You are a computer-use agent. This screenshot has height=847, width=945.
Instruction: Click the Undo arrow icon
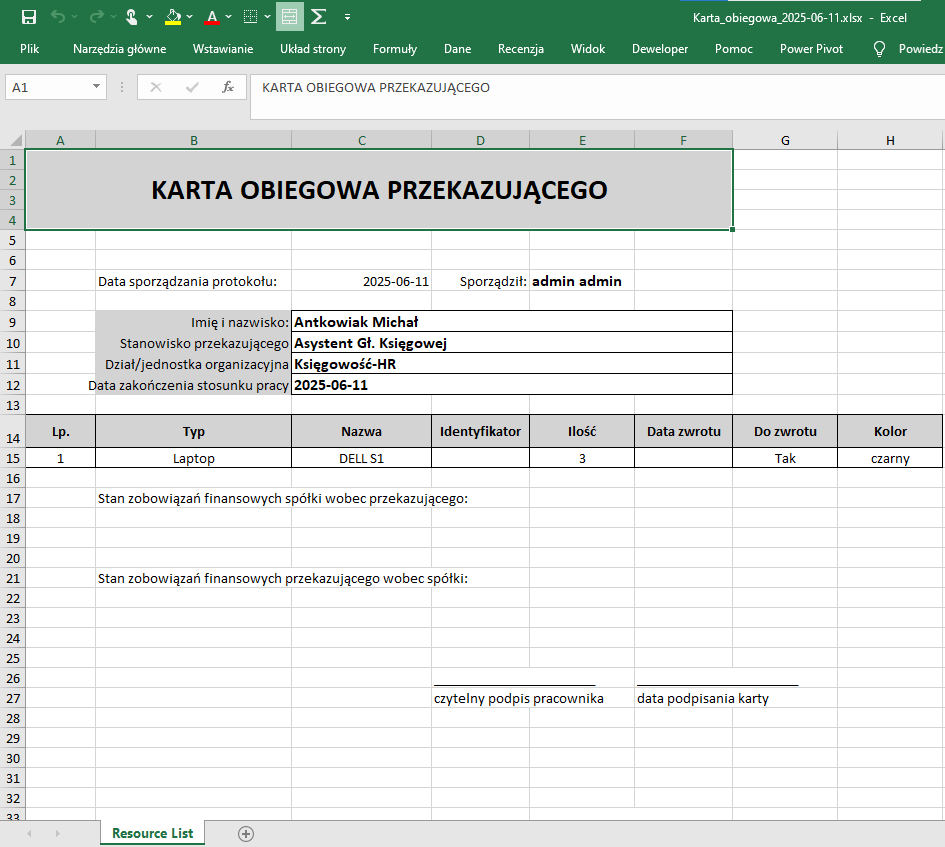coord(58,17)
